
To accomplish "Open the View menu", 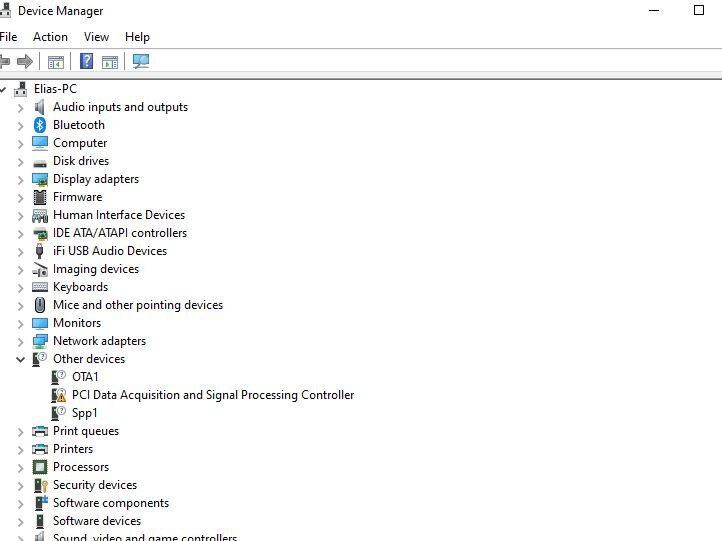I will 96,37.
